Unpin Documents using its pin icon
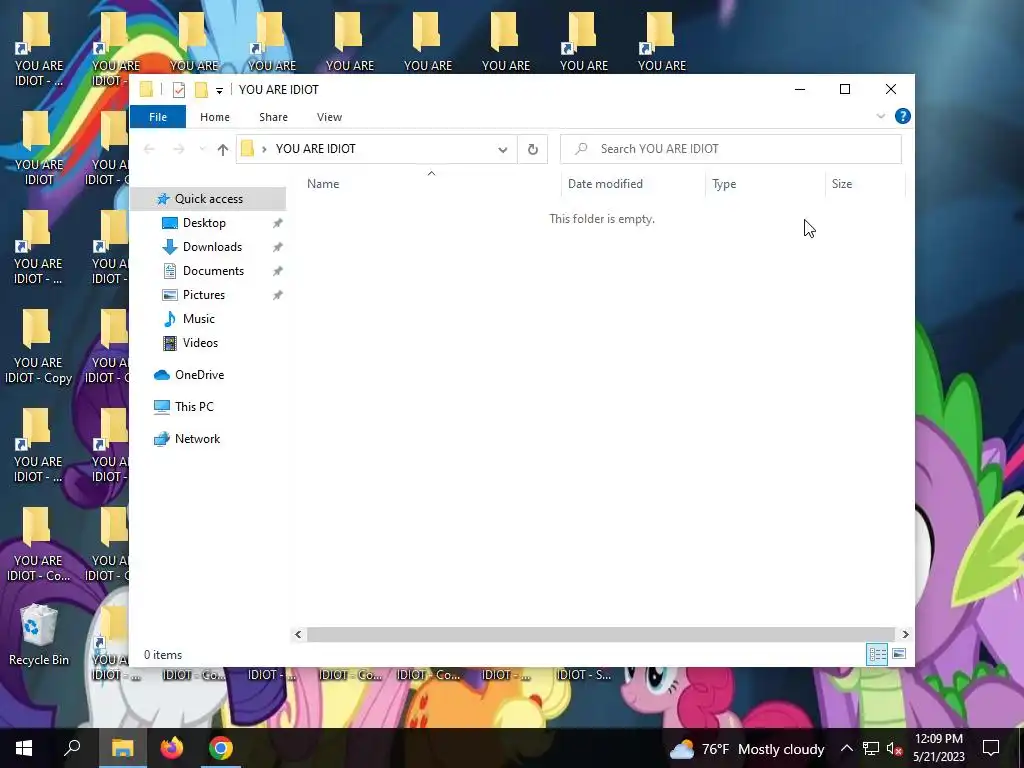This screenshot has width=1024, height=768. pyautogui.click(x=278, y=271)
